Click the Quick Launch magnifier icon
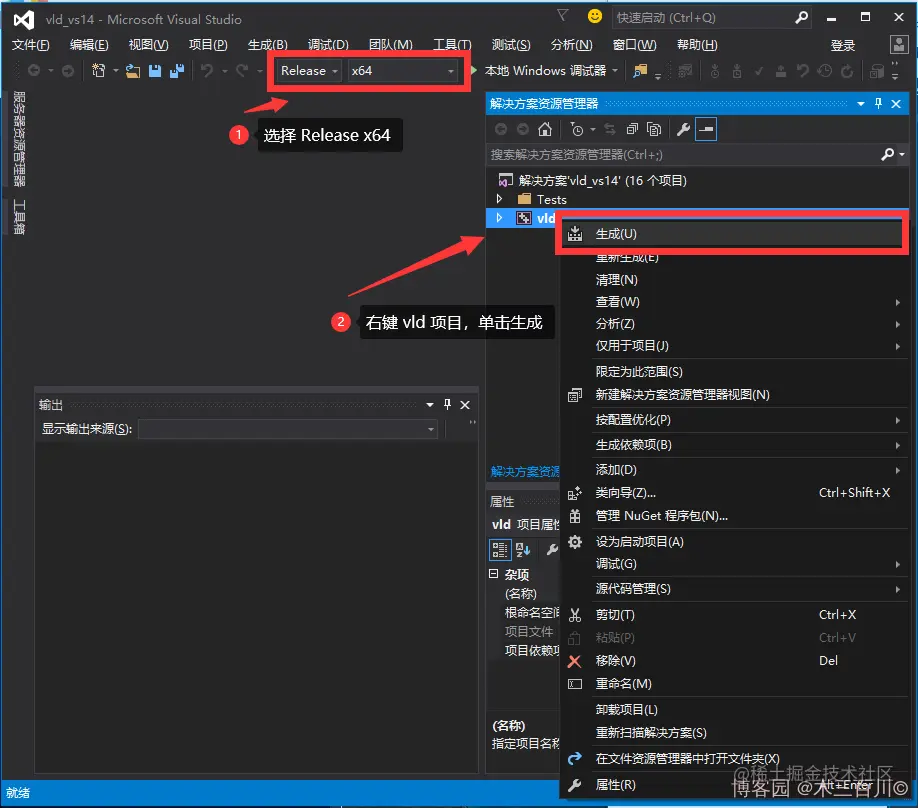This screenshot has height=808, width=918. [801, 18]
